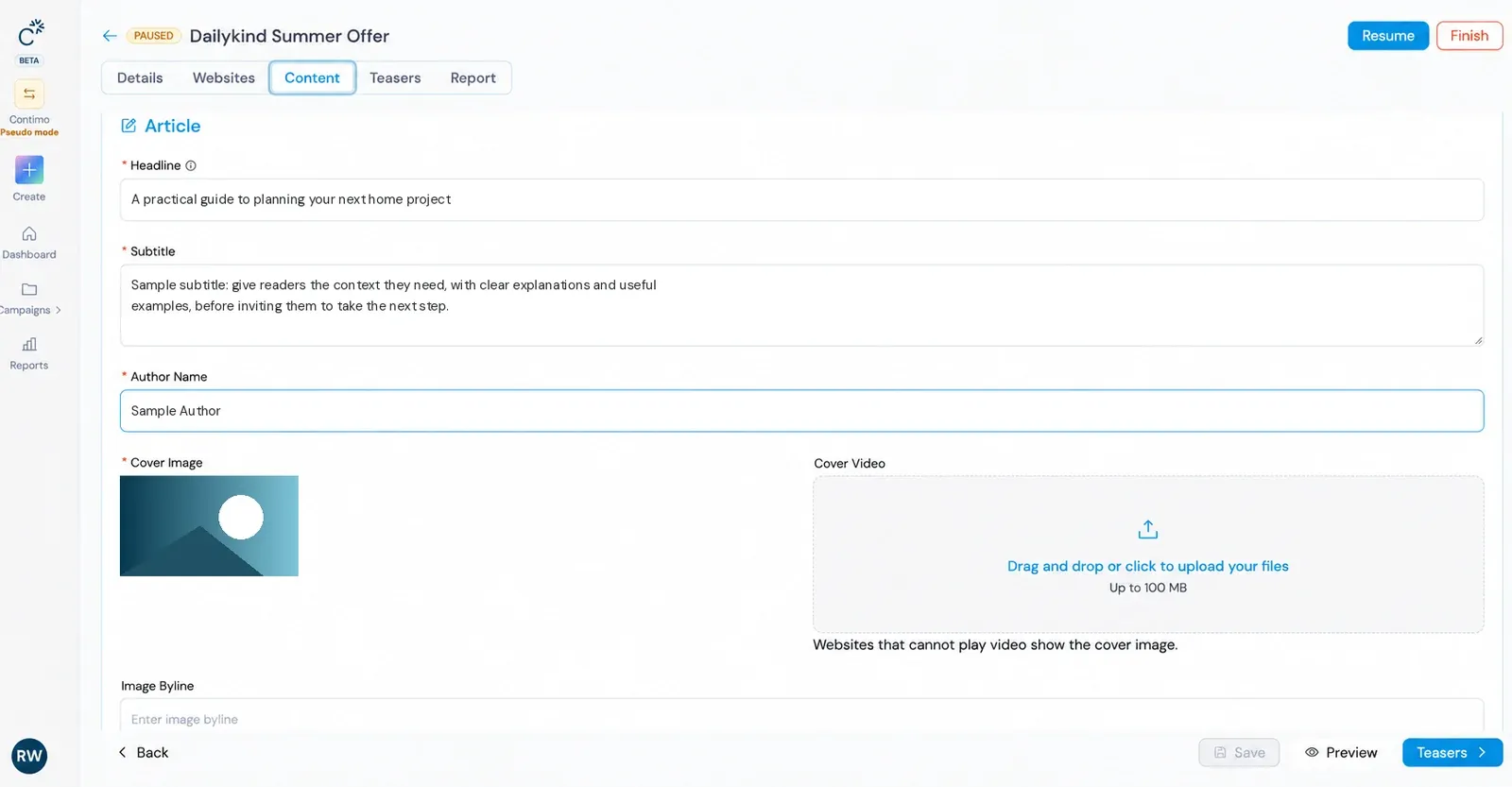Switch to the Websites tab

pos(224,77)
